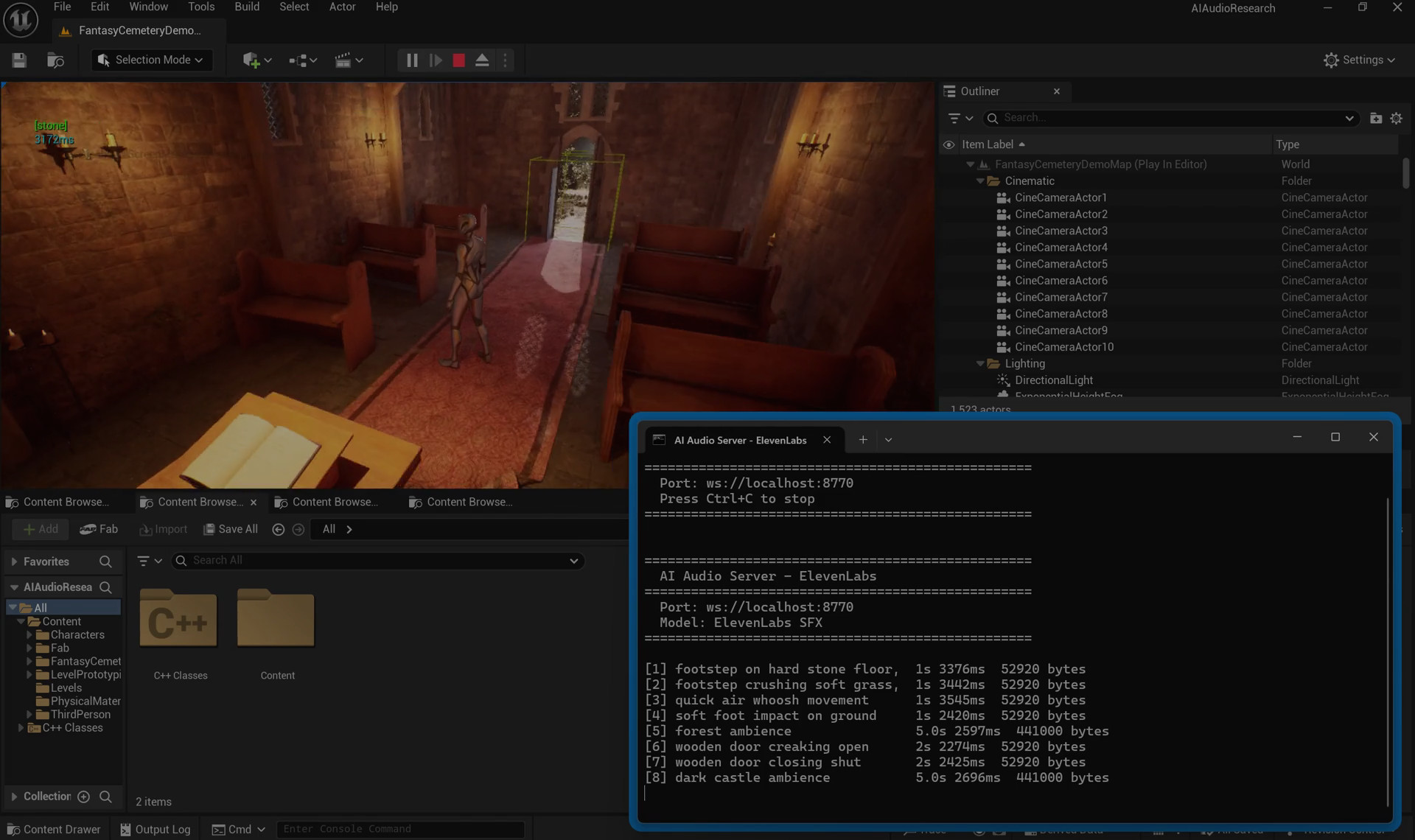Close the second Content Browser tab
The width and height of the screenshot is (1415, 840).
[254, 503]
